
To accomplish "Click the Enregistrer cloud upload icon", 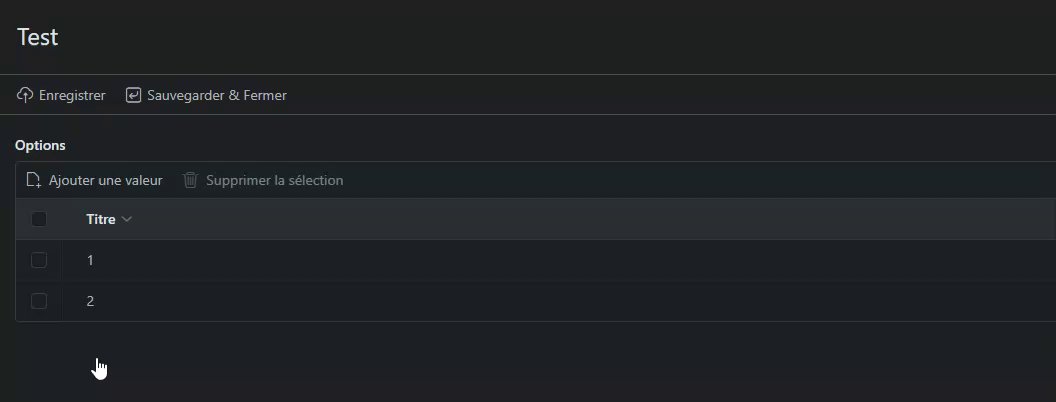I will click(x=25, y=95).
